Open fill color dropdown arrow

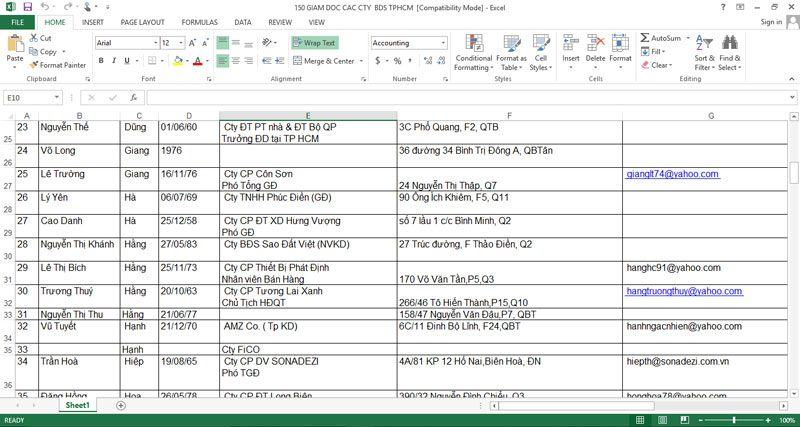tap(187, 61)
